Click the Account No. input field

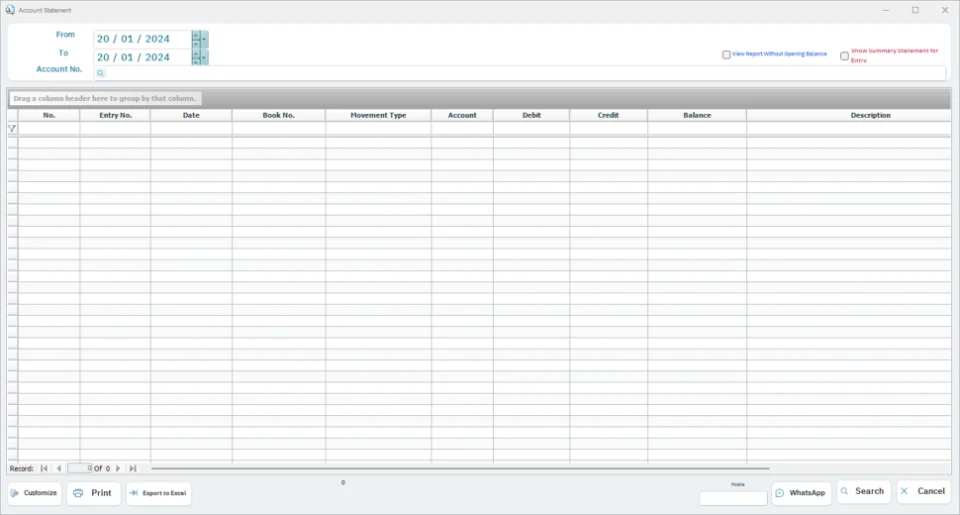[520, 73]
